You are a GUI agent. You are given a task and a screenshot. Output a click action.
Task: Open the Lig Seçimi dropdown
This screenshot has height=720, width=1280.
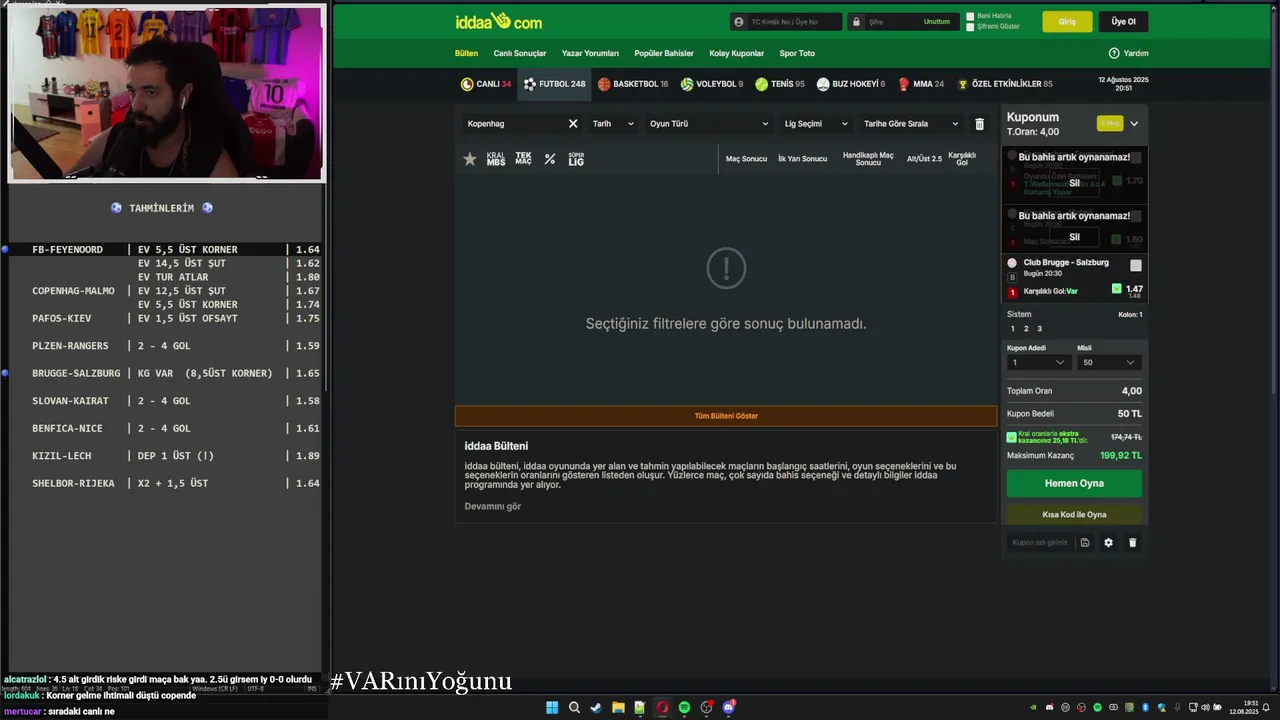(x=816, y=124)
